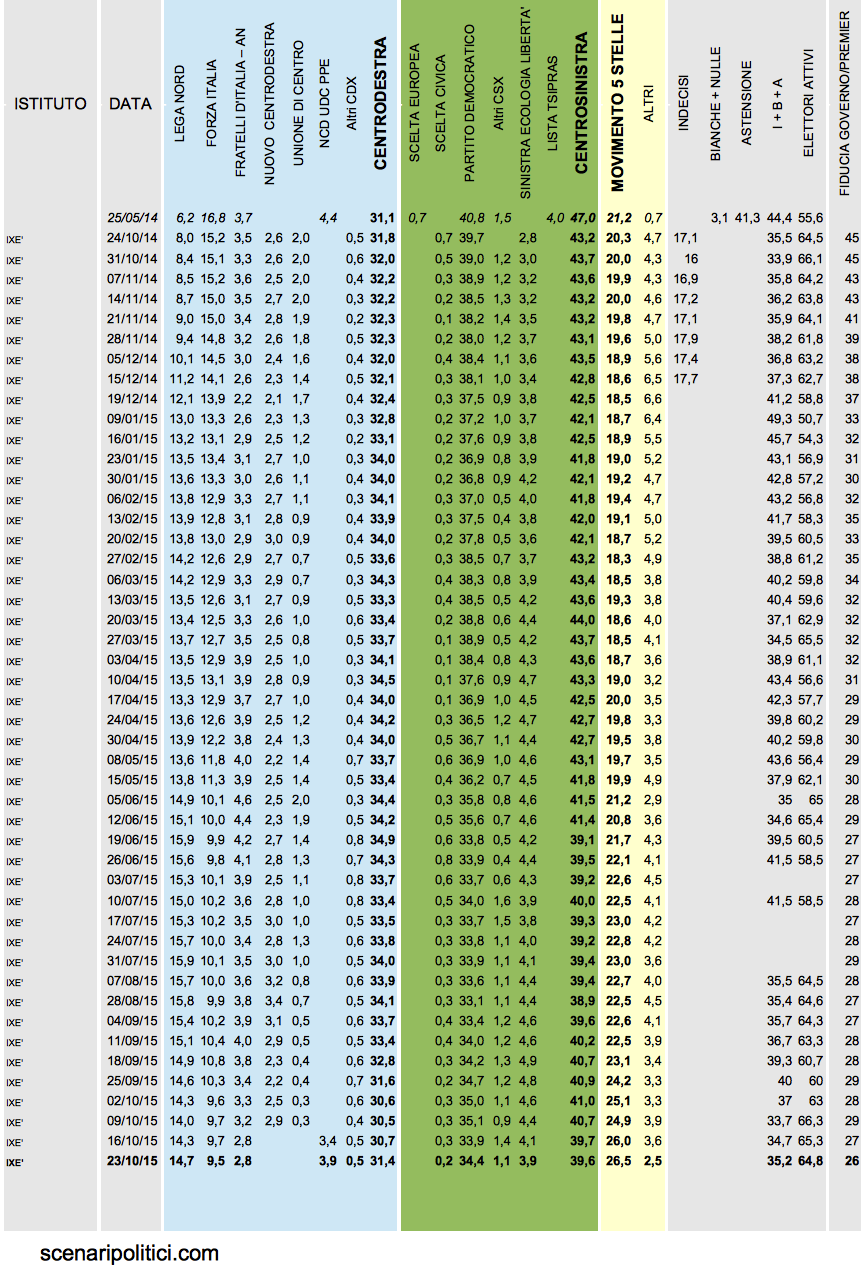Click the ASTENSIONE column header
The height and width of the screenshot is (1278, 867).
coord(746,103)
